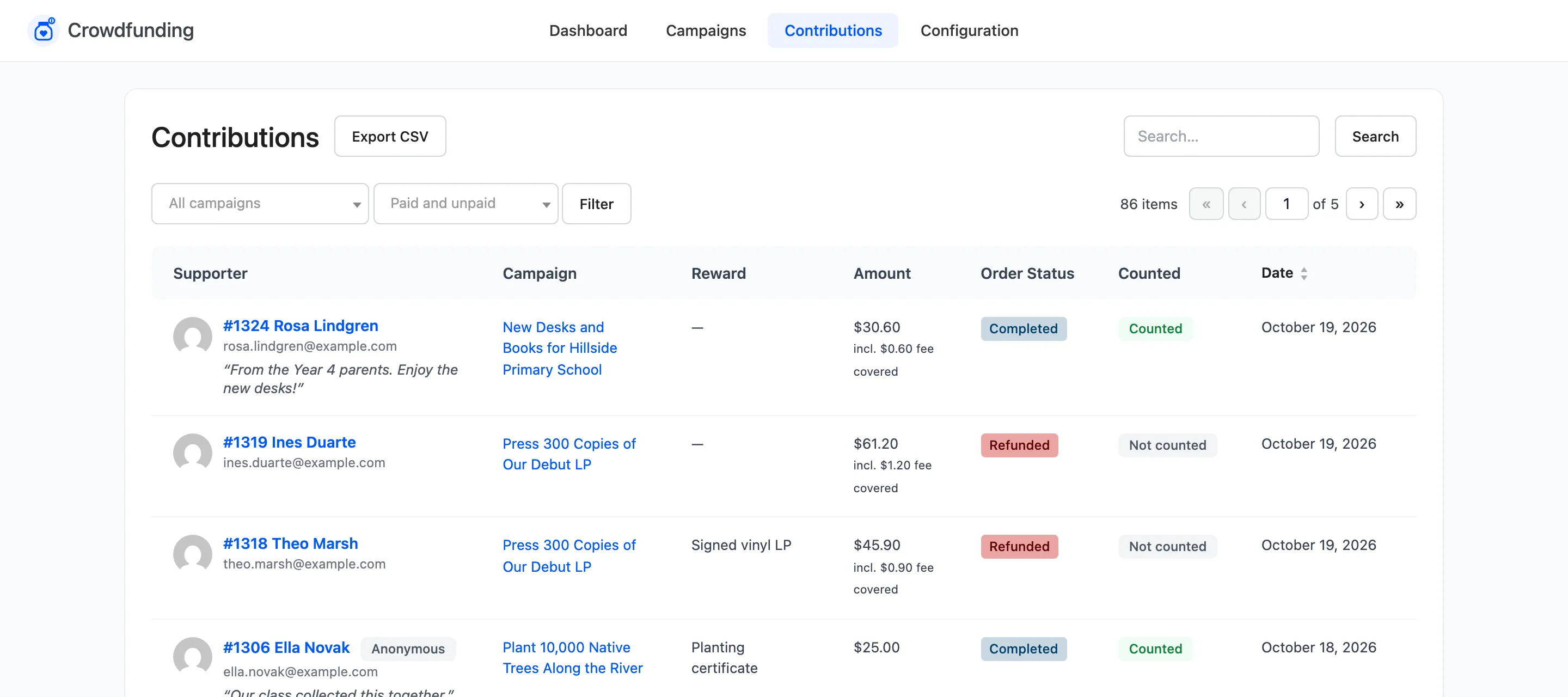This screenshot has width=1568, height=697.
Task: Click the Crowdfunding logo icon
Action: (x=44, y=30)
